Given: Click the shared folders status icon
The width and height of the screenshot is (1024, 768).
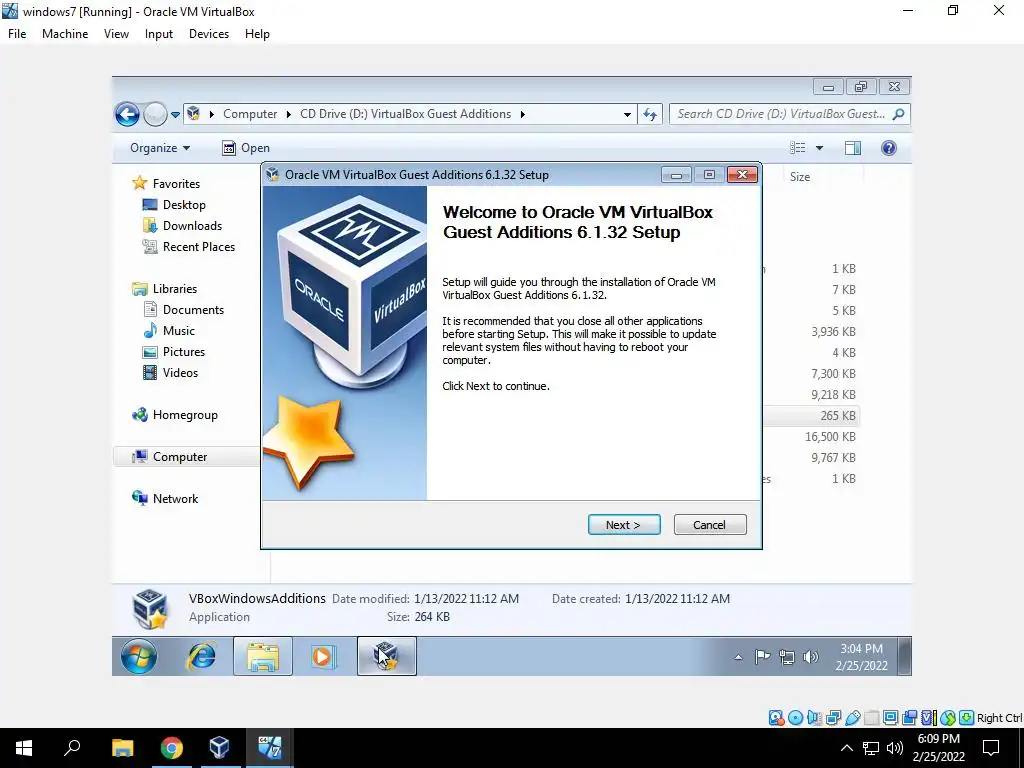Looking at the screenshot, I should tap(871, 718).
